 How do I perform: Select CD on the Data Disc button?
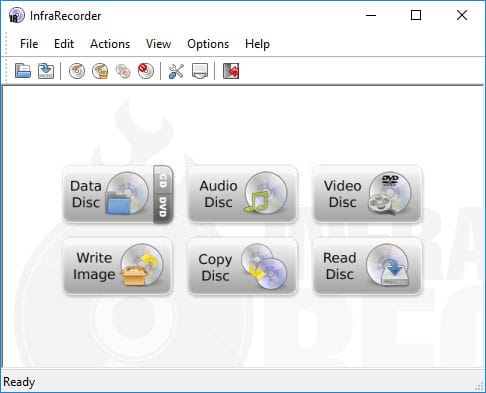point(163,180)
